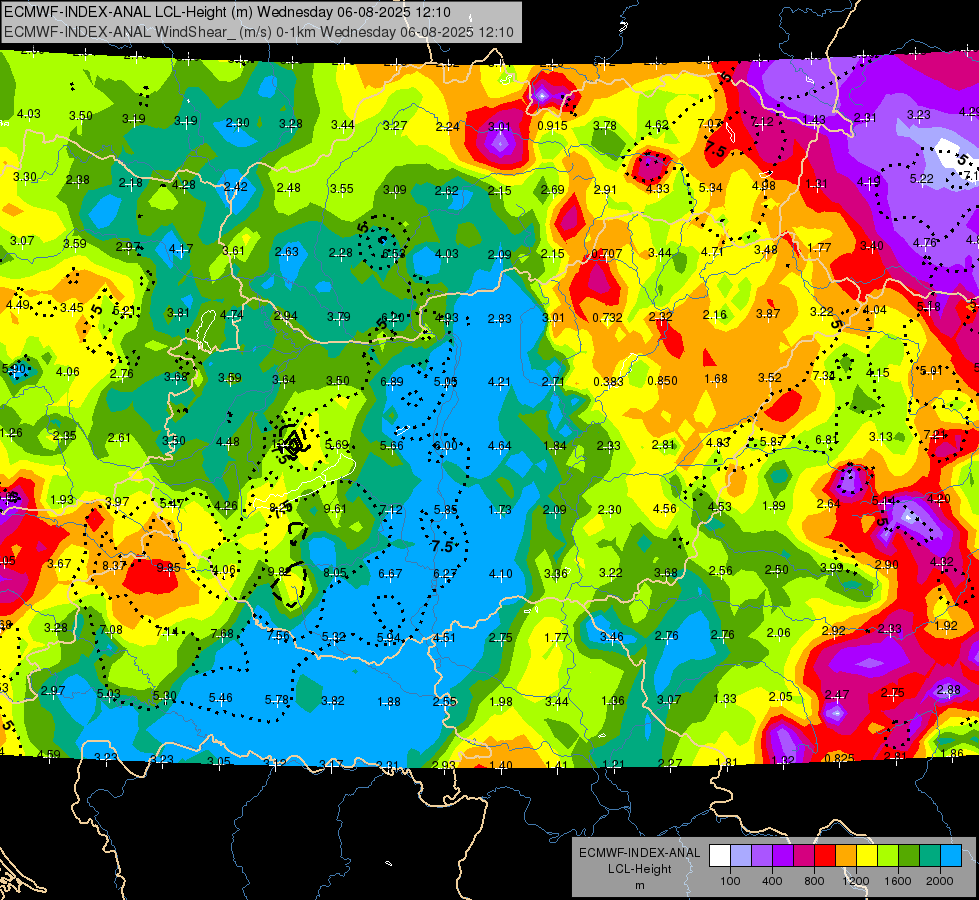Click the wind shear value 8.05
The height and width of the screenshot is (900, 979).
pyautogui.click(x=335, y=572)
